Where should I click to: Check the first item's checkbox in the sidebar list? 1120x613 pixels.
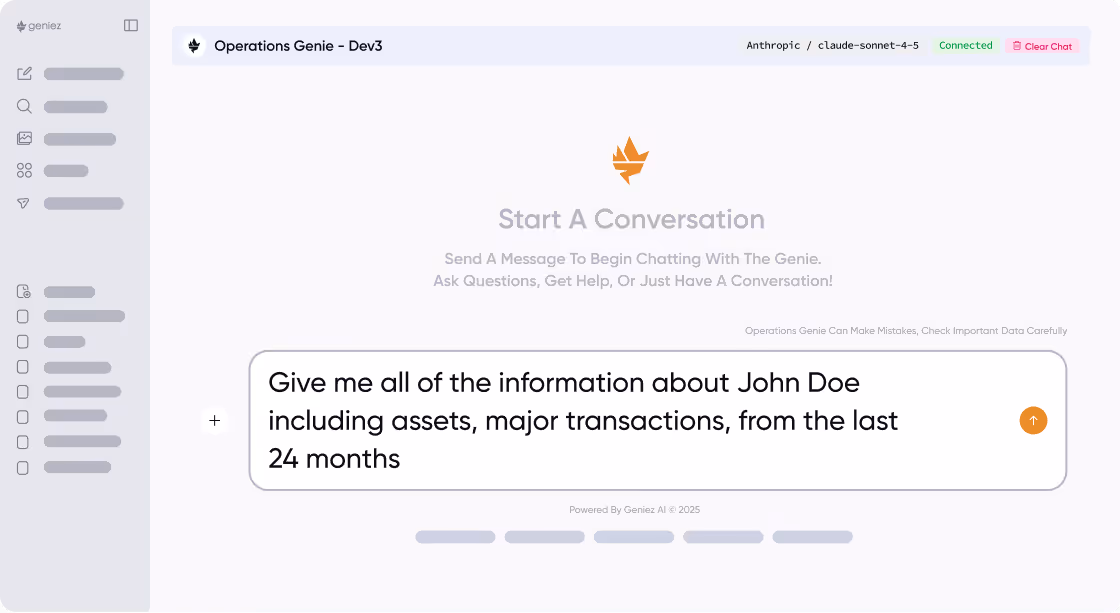[x=22, y=316]
